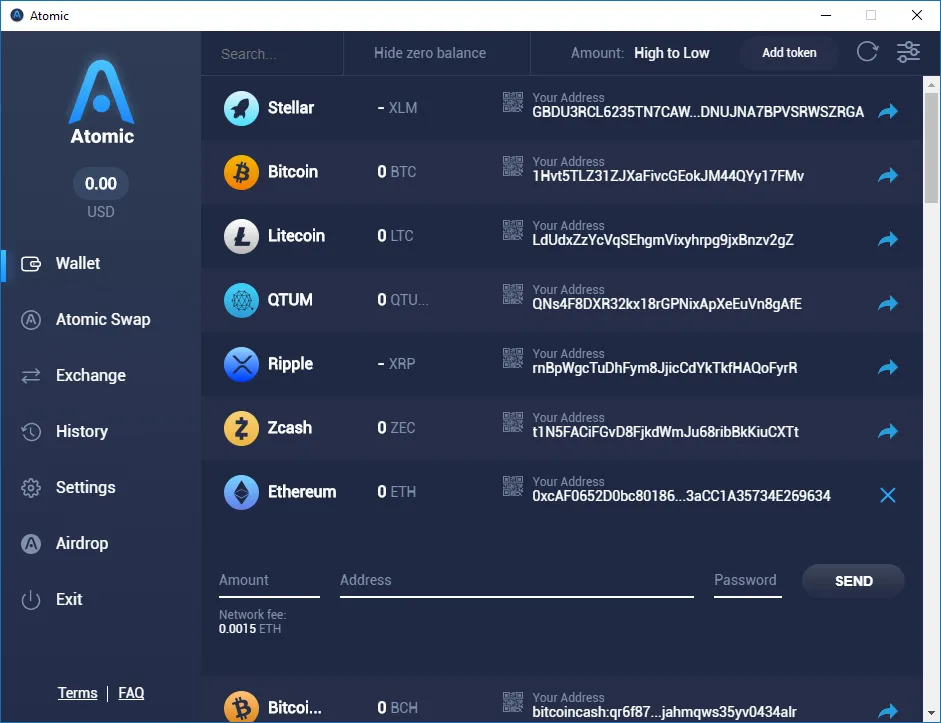Show QR code for Zcash address

click(513, 422)
